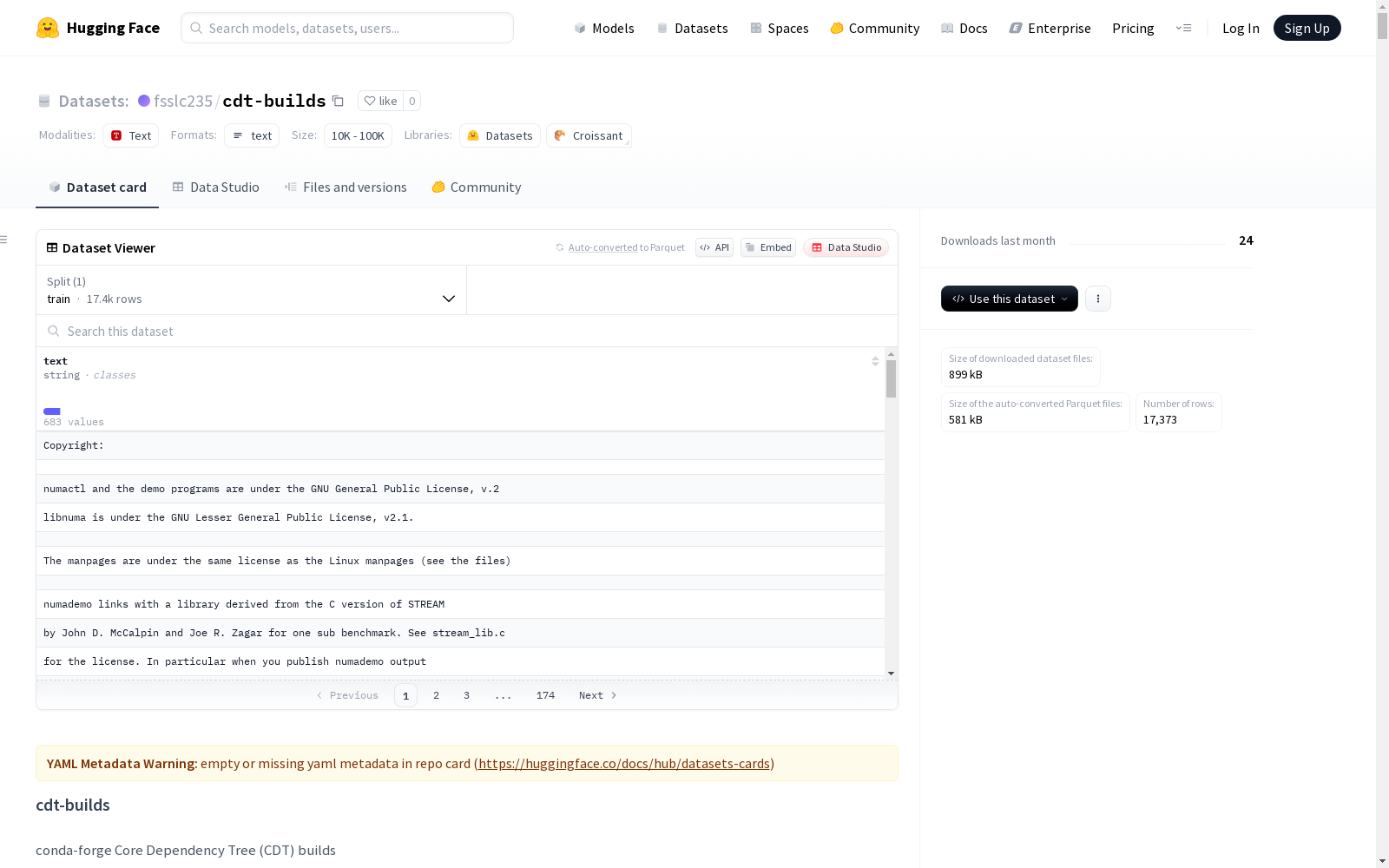Click the Sign Up button
Viewport: 1389px width, 868px height.
point(1307,28)
